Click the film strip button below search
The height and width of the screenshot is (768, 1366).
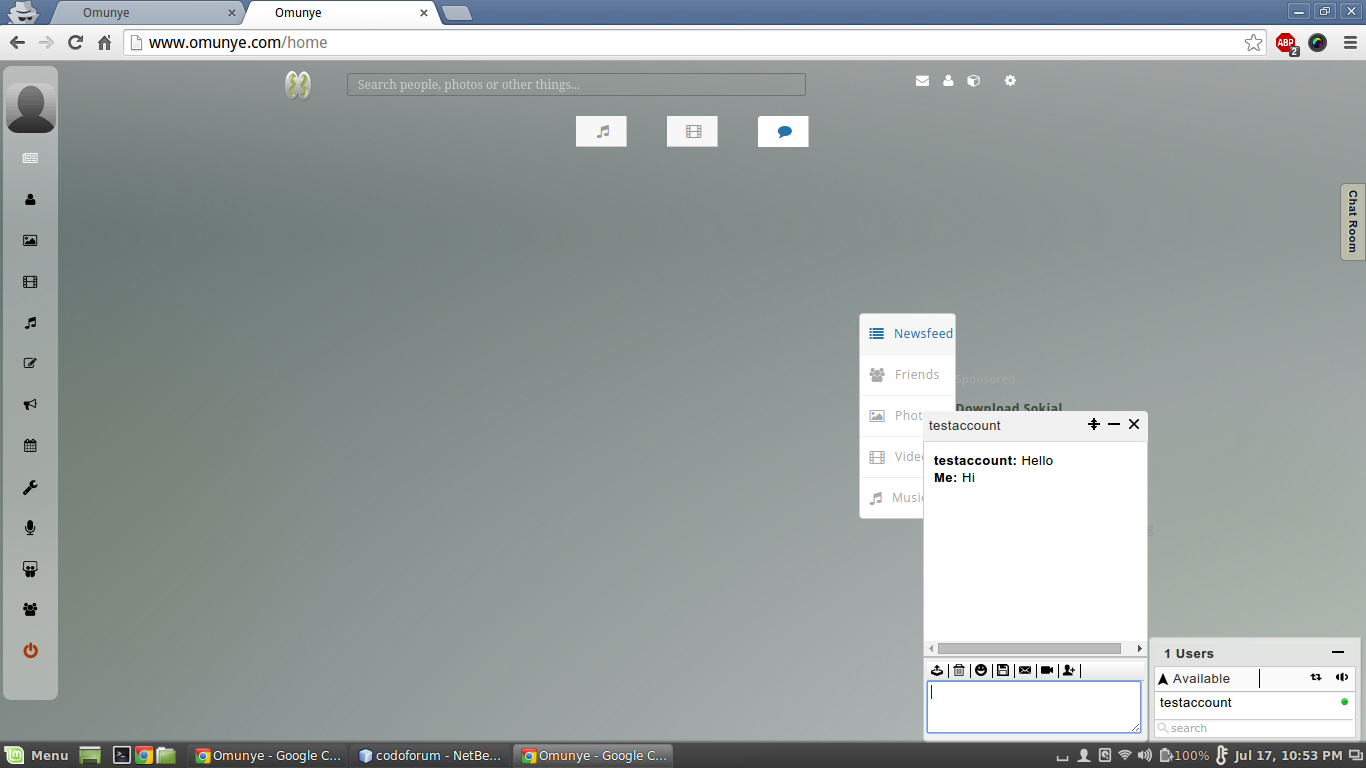(x=692, y=131)
